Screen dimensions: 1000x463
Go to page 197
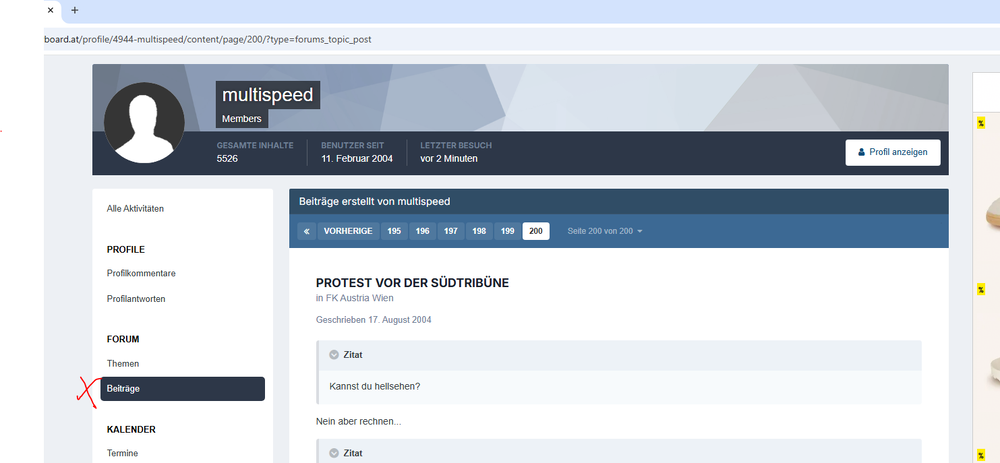[x=451, y=231]
